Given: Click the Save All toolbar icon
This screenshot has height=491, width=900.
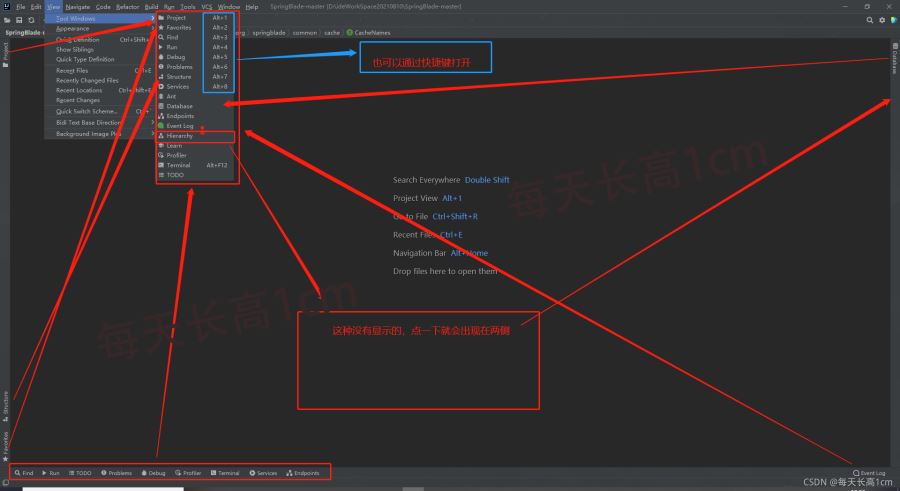Looking at the screenshot, I should point(19,20).
